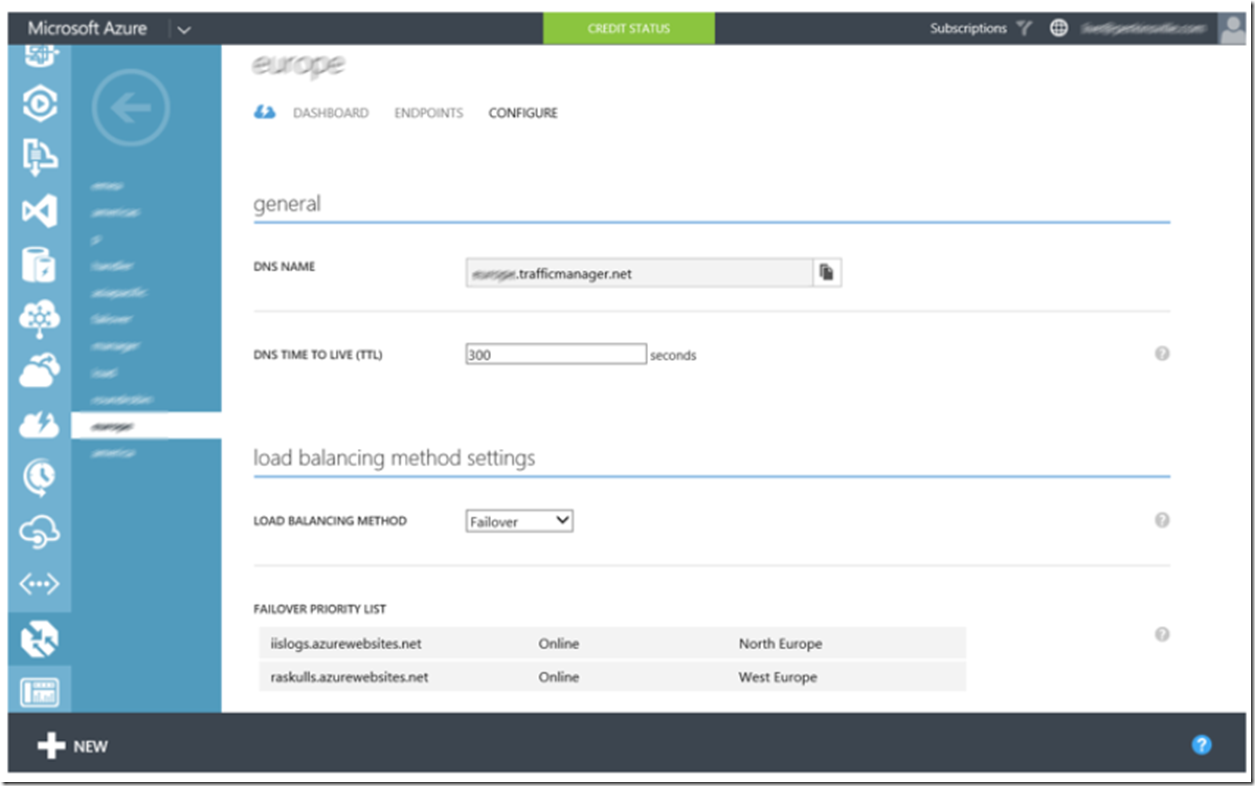Image resolution: width=1255 pixels, height=786 pixels.
Task: Click the trafficmanager.net DNS name field
Action: tap(639, 273)
